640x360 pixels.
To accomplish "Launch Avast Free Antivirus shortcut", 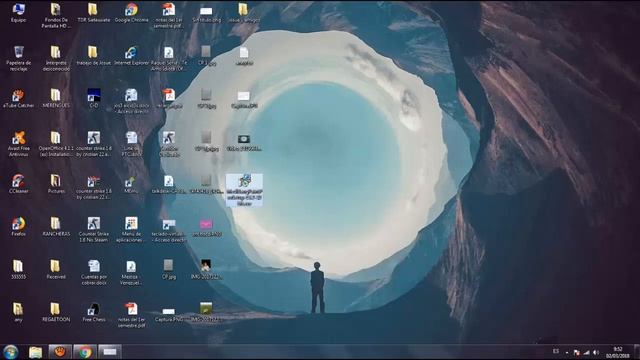I will 18,144.
